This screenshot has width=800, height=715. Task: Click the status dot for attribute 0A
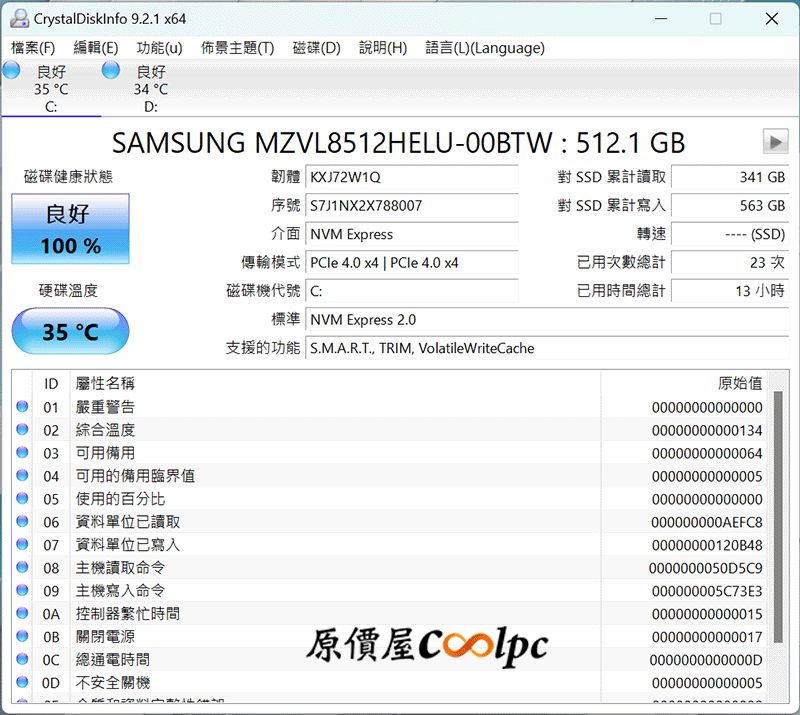tap(22, 613)
